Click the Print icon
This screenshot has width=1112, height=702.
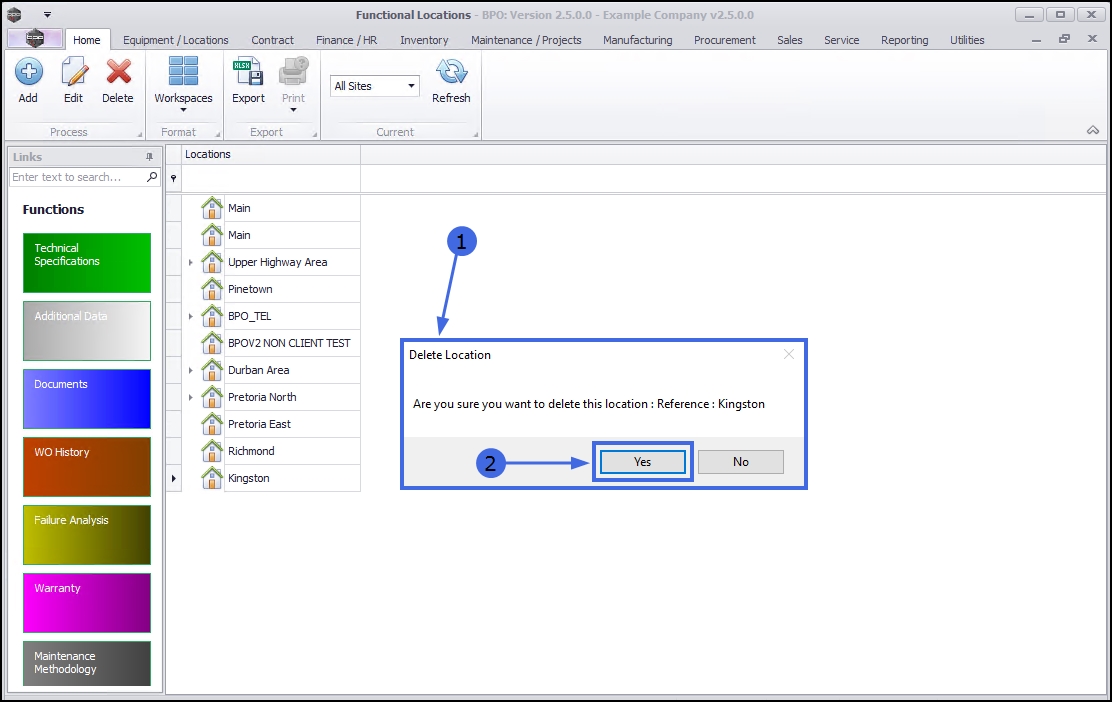tap(293, 72)
